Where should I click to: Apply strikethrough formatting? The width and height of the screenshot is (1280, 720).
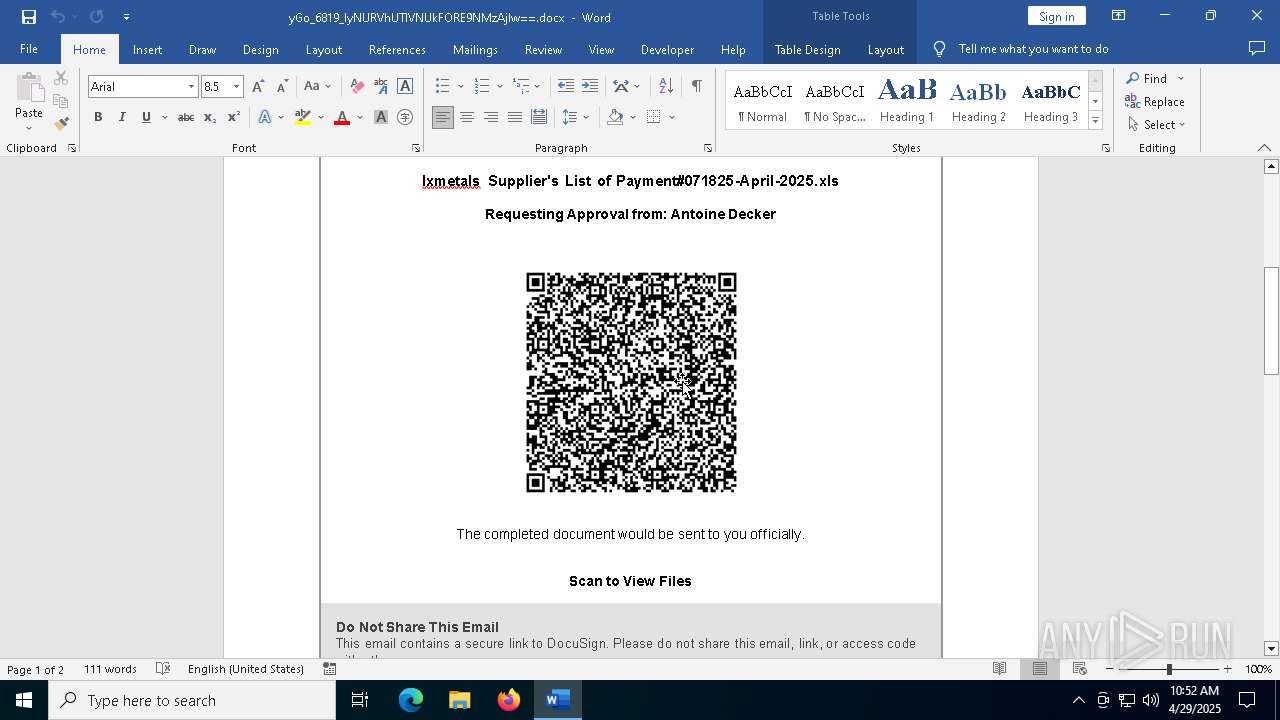[x=186, y=118]
